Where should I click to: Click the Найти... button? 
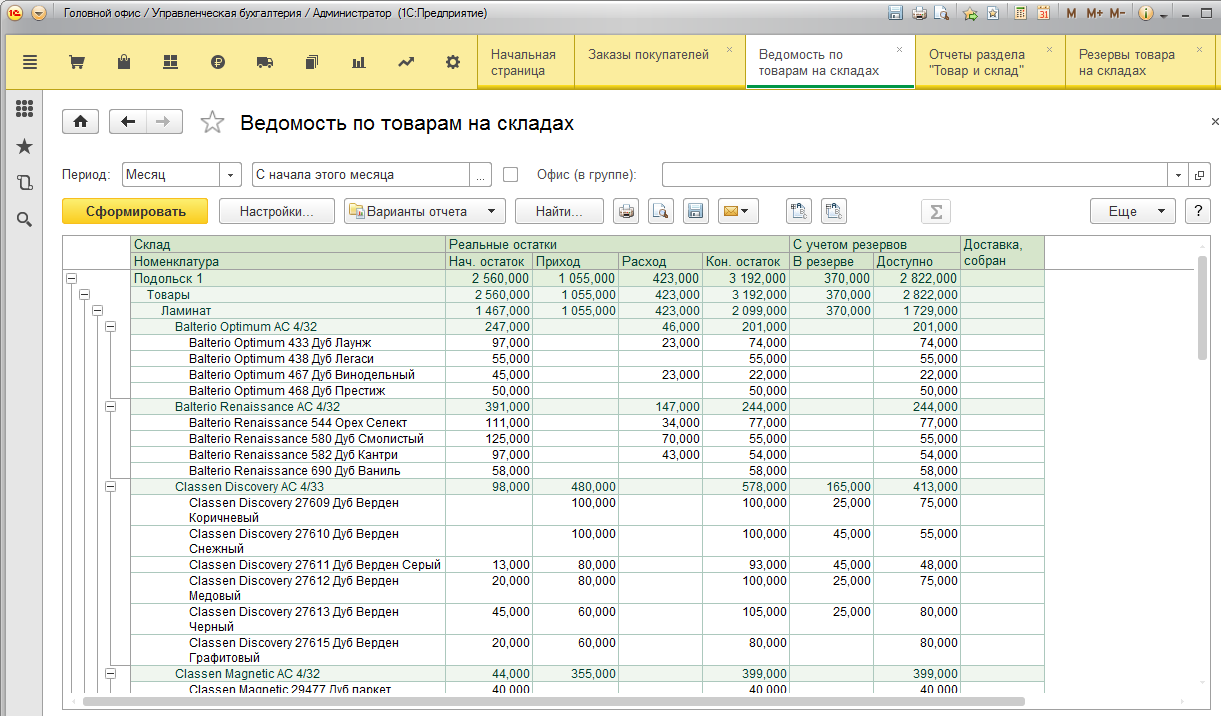(559, 211)
